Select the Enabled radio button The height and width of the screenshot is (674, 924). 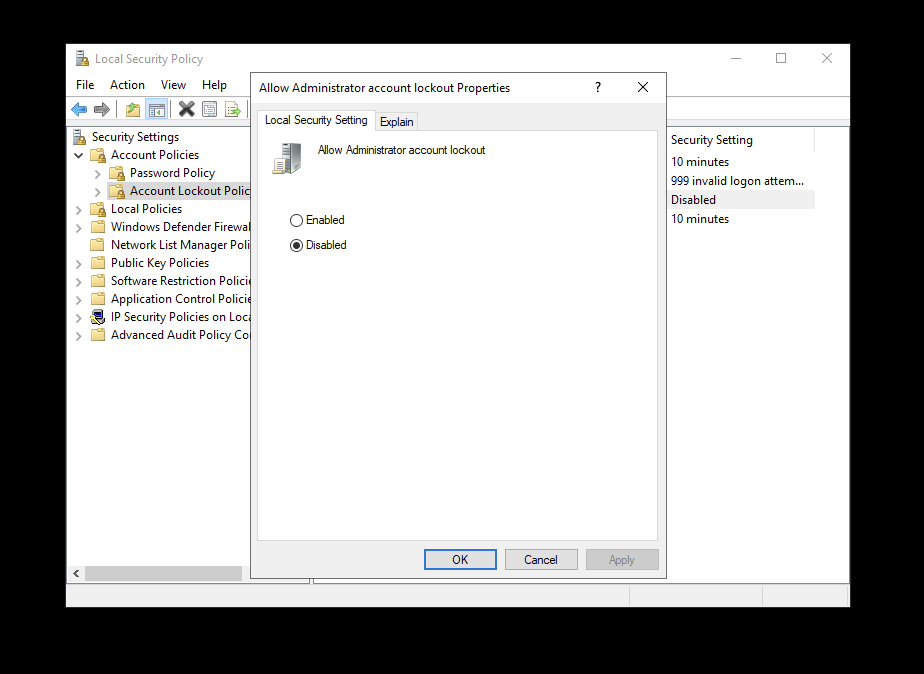pos(296,220)
